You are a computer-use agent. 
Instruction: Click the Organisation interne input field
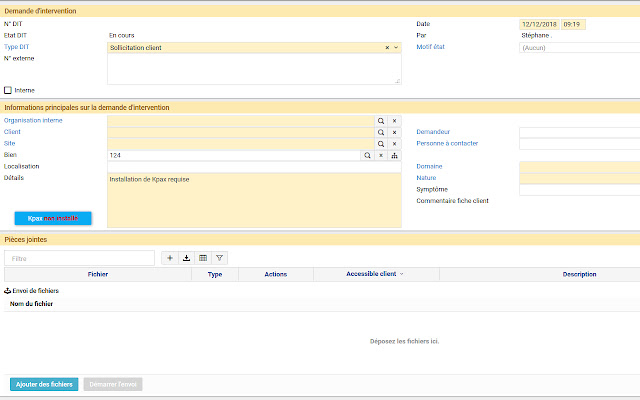coord(241,121)
